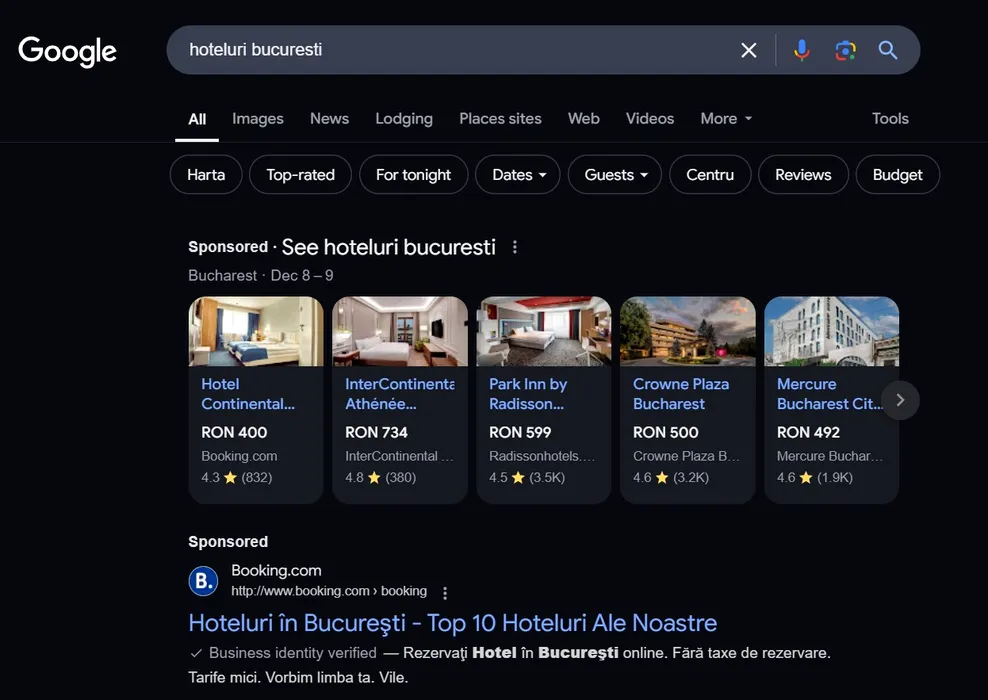Viewport: 988px width, 700px height.
Task: Open the Places sites tab
Action: pos(500,118)
